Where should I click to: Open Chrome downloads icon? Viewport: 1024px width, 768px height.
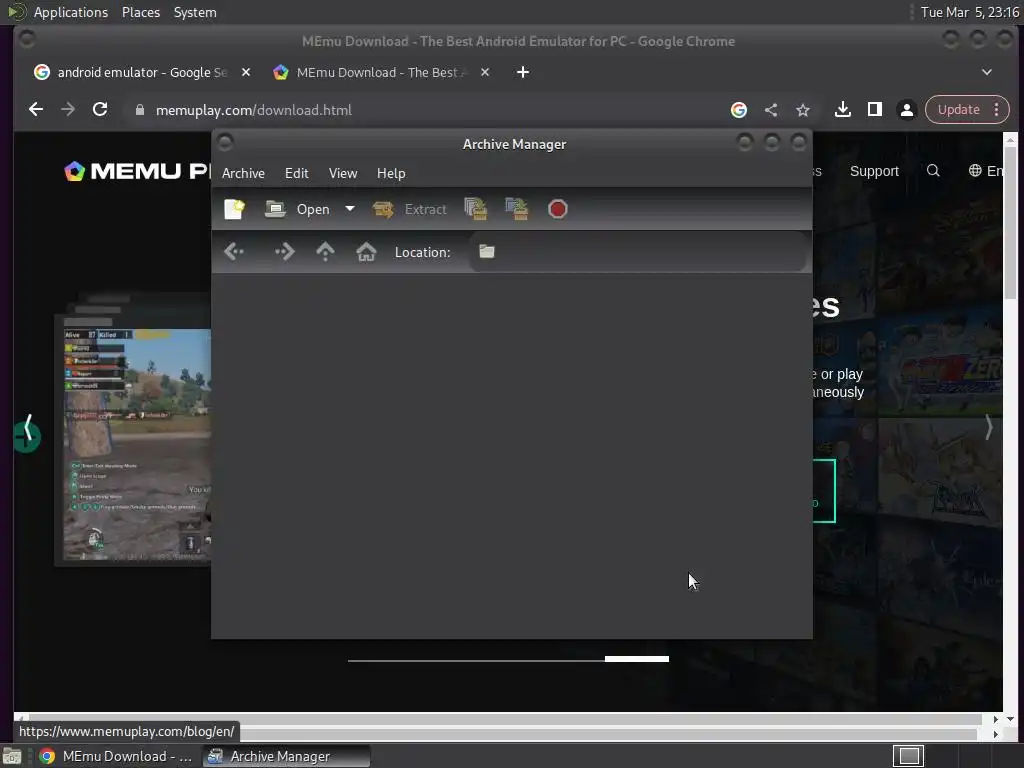point(842,110)
